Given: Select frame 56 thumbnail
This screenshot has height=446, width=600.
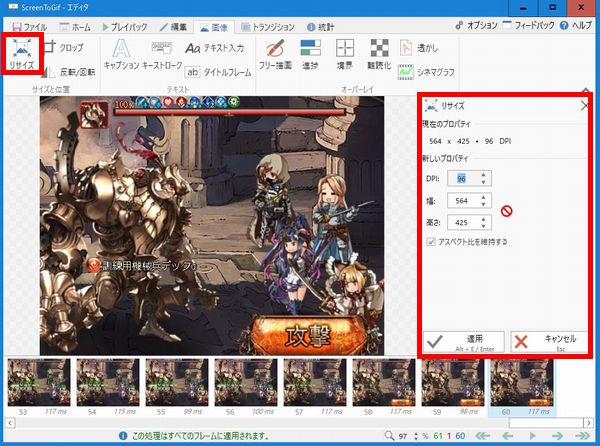Looking at the screenshot, I should coord(246,382).
